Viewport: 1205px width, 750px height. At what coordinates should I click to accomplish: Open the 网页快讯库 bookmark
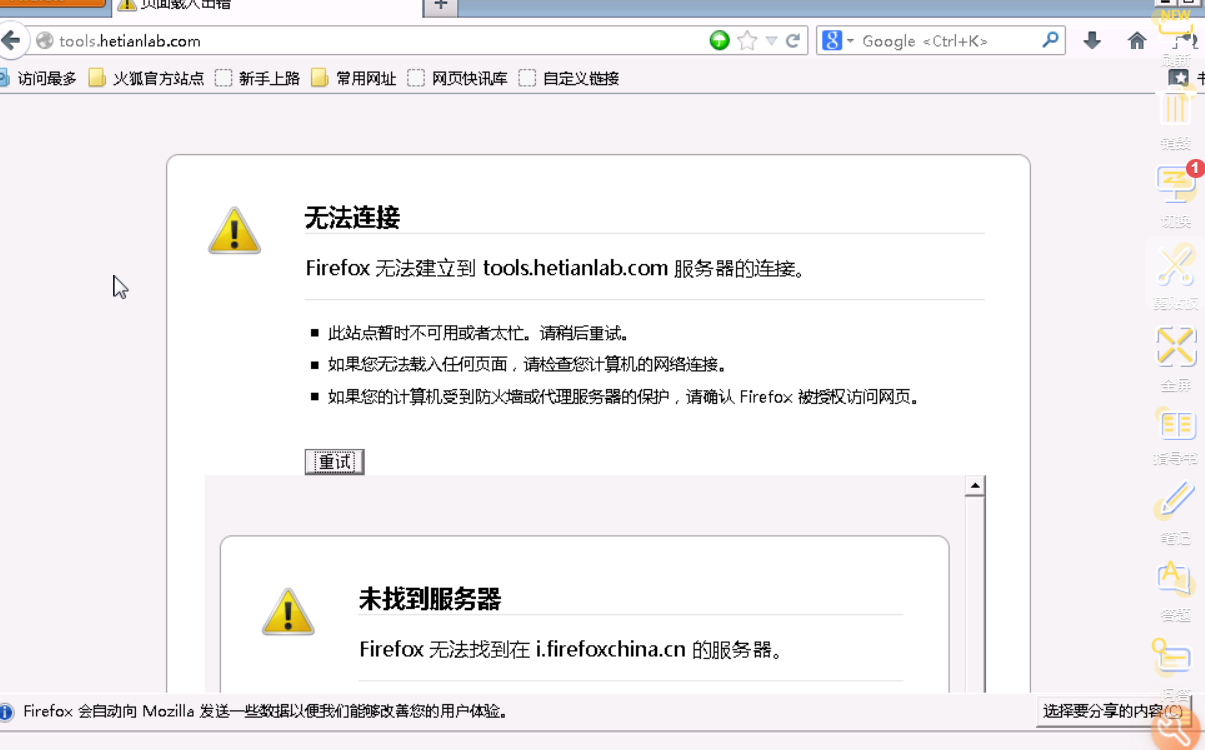click(x=458, y=78)
